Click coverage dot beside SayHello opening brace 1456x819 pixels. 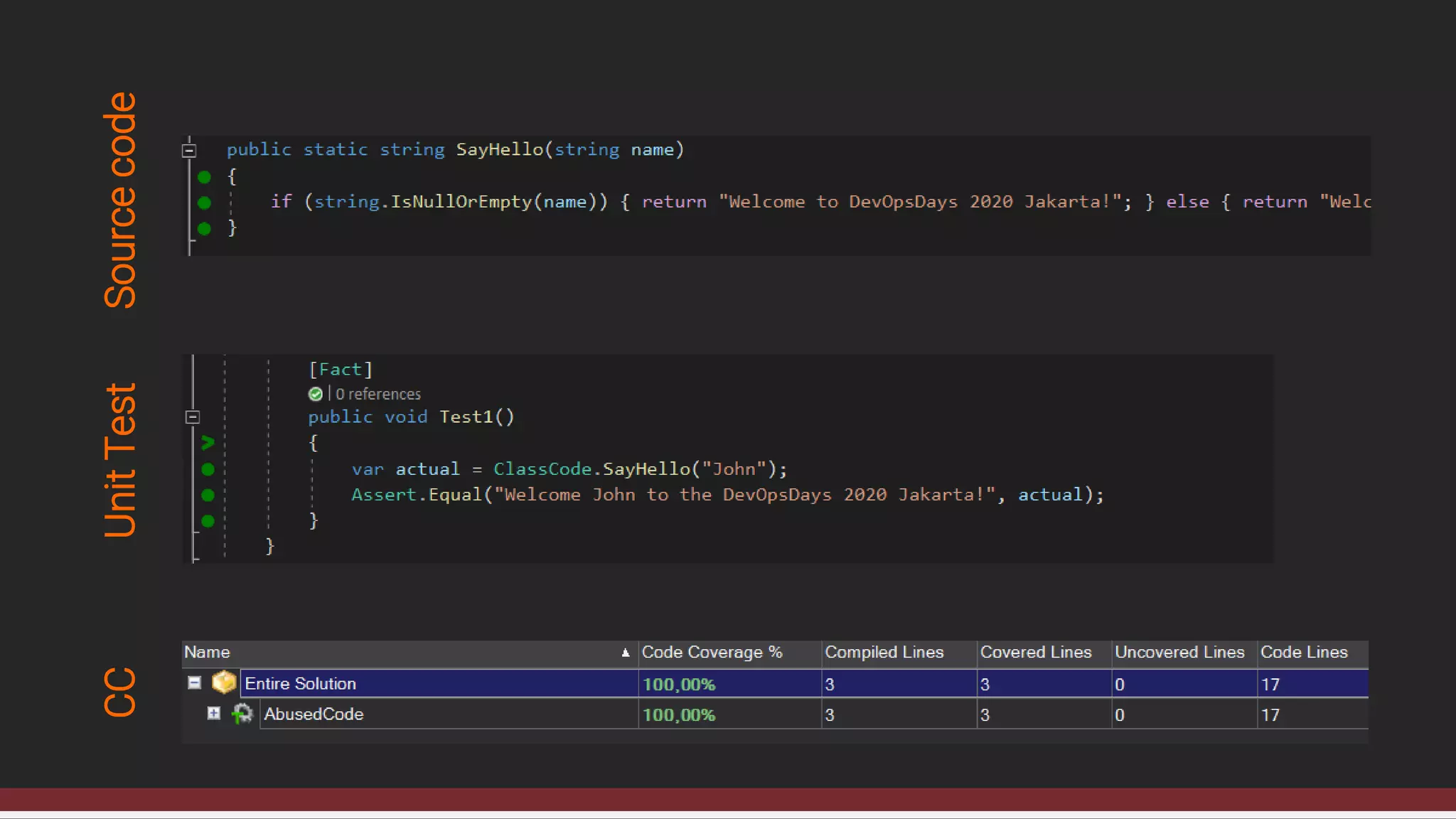(x=204, y=176)
